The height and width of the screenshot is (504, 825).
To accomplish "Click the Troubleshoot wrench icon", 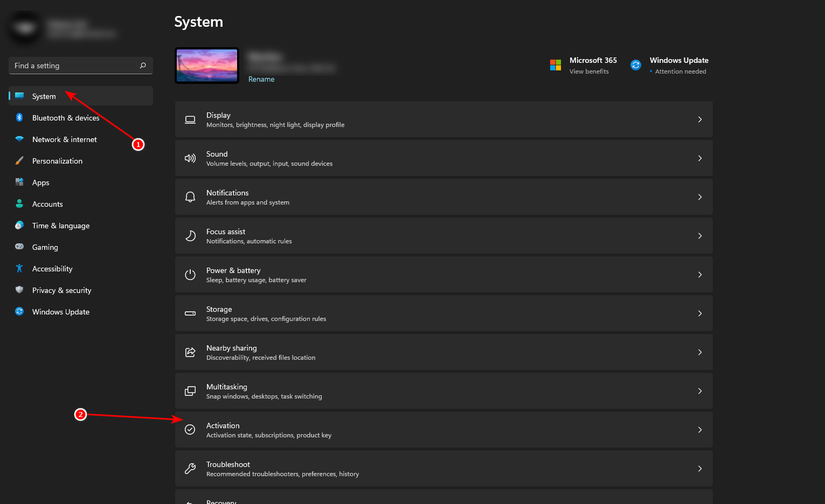I will (190, 468).
